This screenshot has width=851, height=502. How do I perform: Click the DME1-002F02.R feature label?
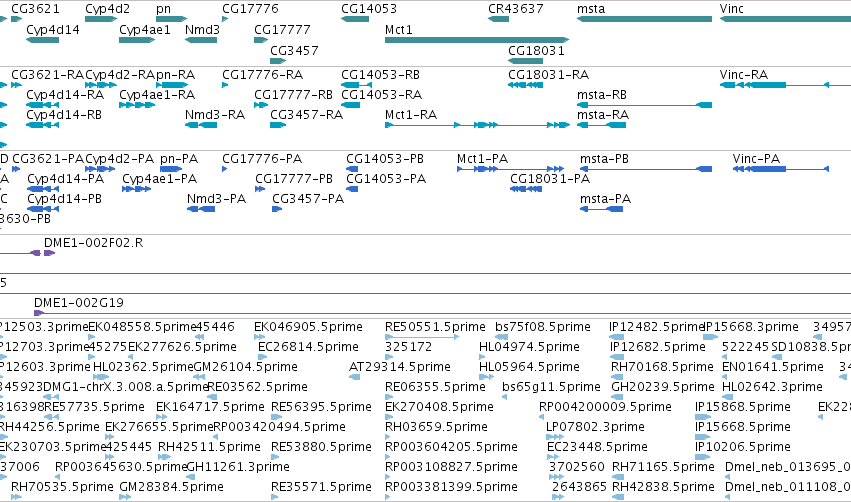tap(94, 243)
